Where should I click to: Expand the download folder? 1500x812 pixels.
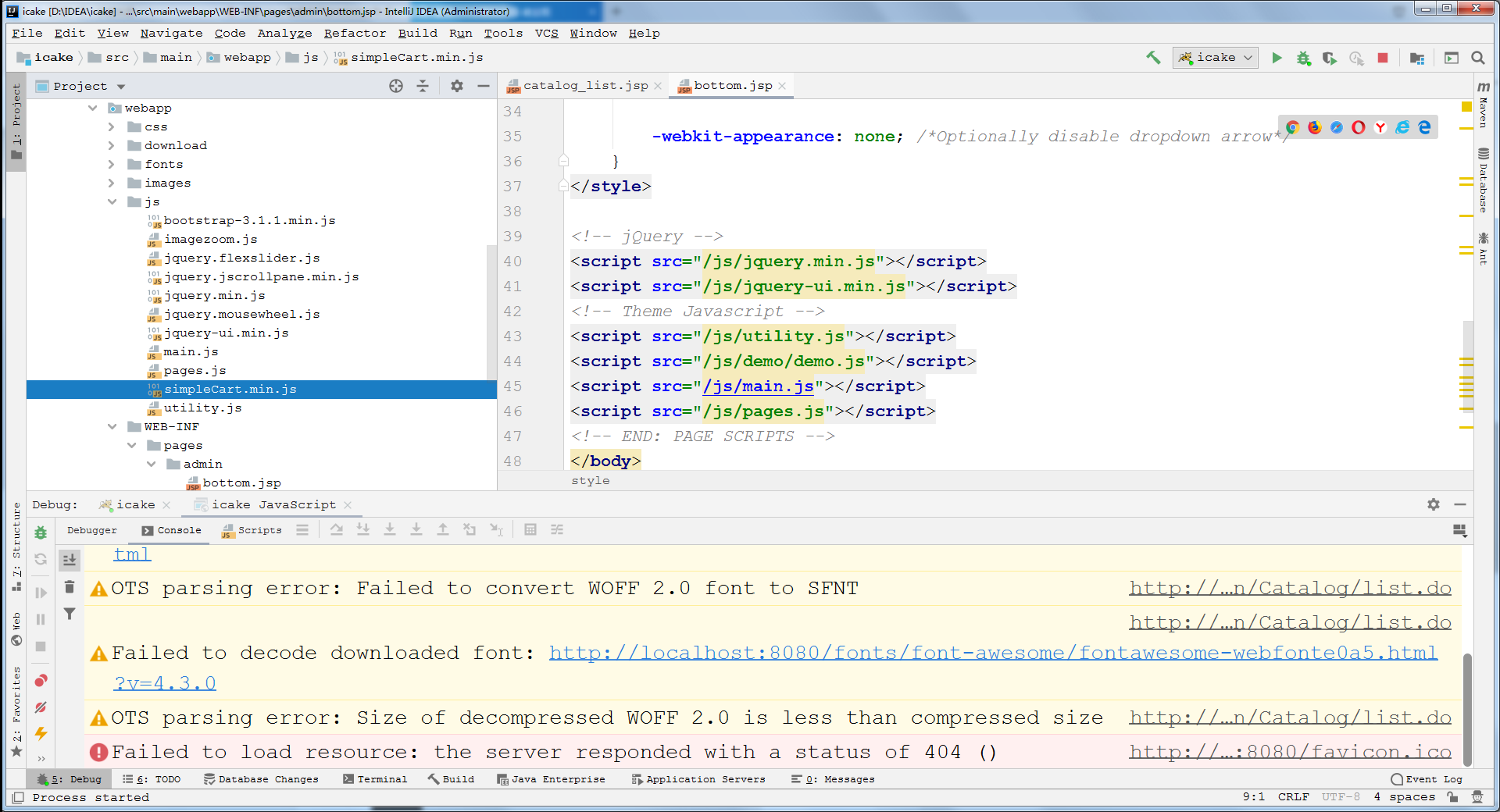tap(112, 145)
